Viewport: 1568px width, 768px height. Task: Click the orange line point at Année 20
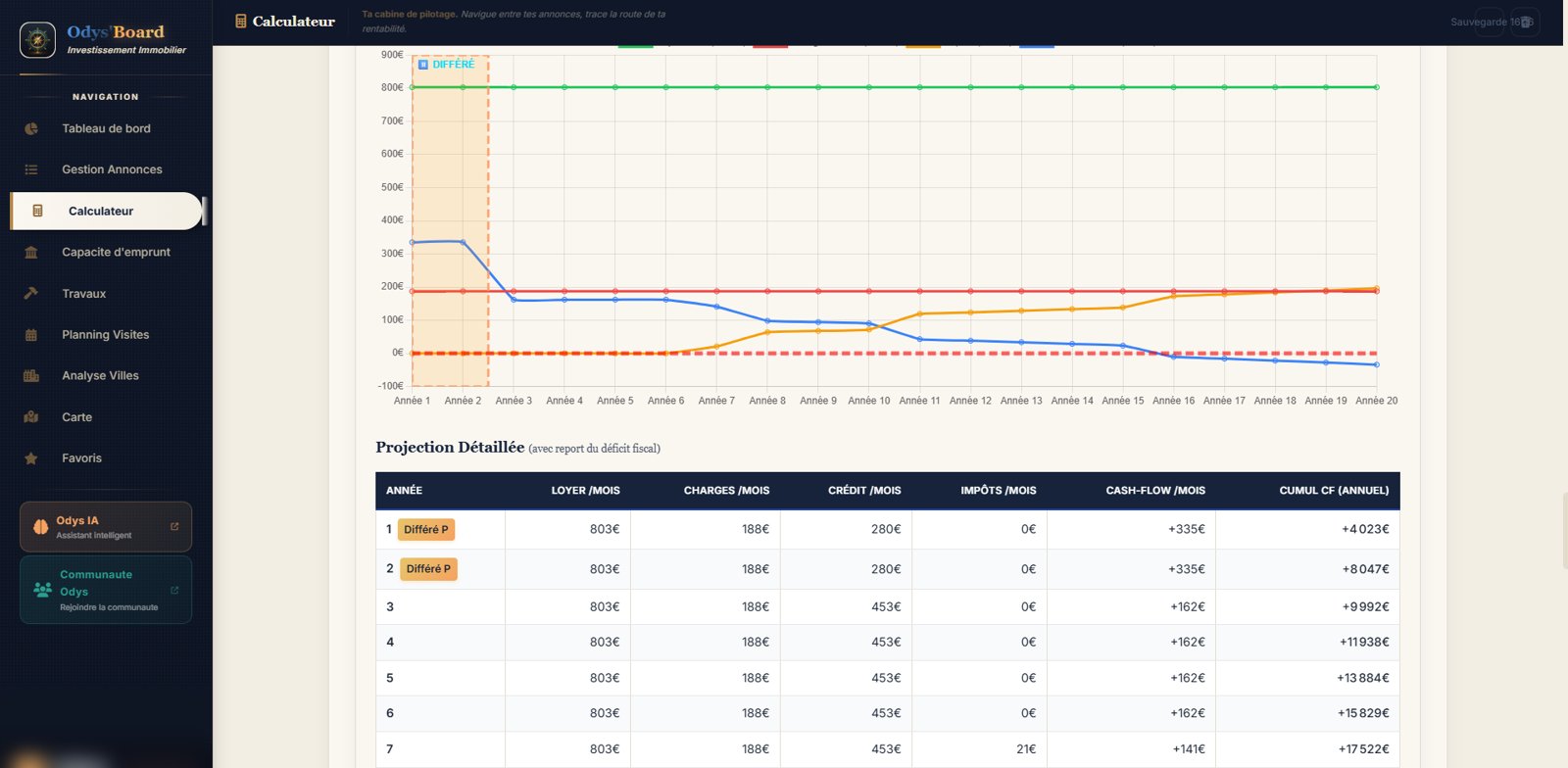click(1376, 289)
